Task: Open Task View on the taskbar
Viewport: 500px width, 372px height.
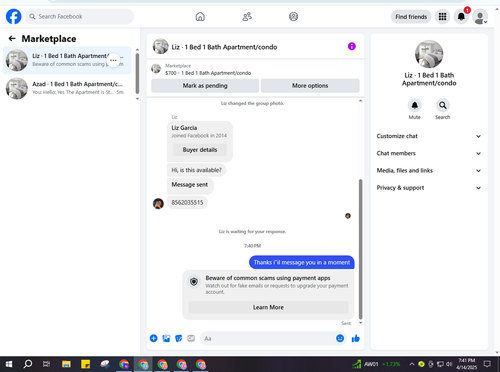Action: 47,364
